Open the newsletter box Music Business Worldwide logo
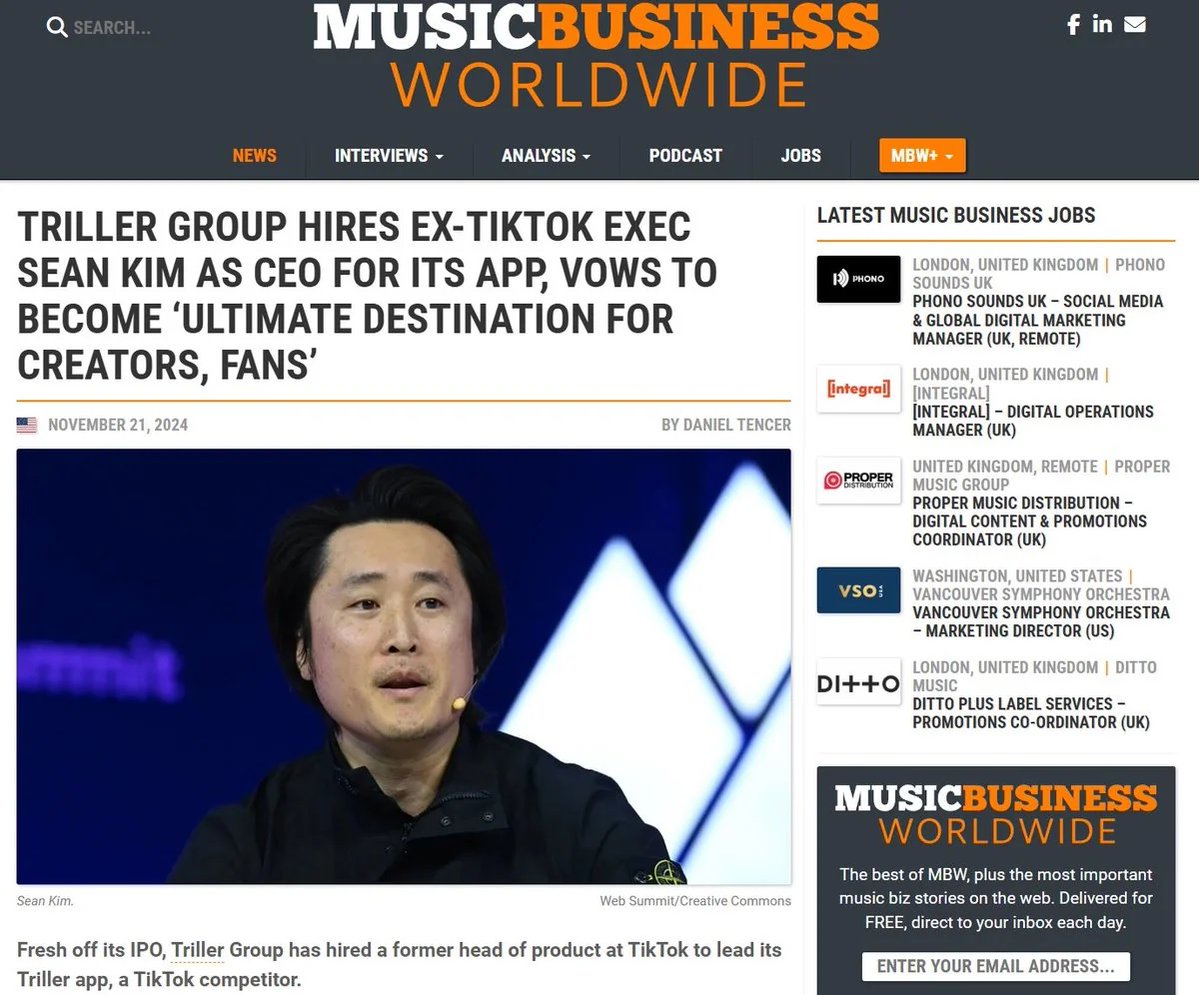Screen dimensions: 1200x995 (x=996, y=814)
